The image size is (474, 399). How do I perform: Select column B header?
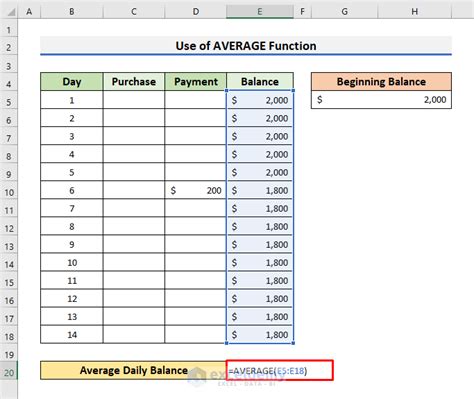pos(72,12)
